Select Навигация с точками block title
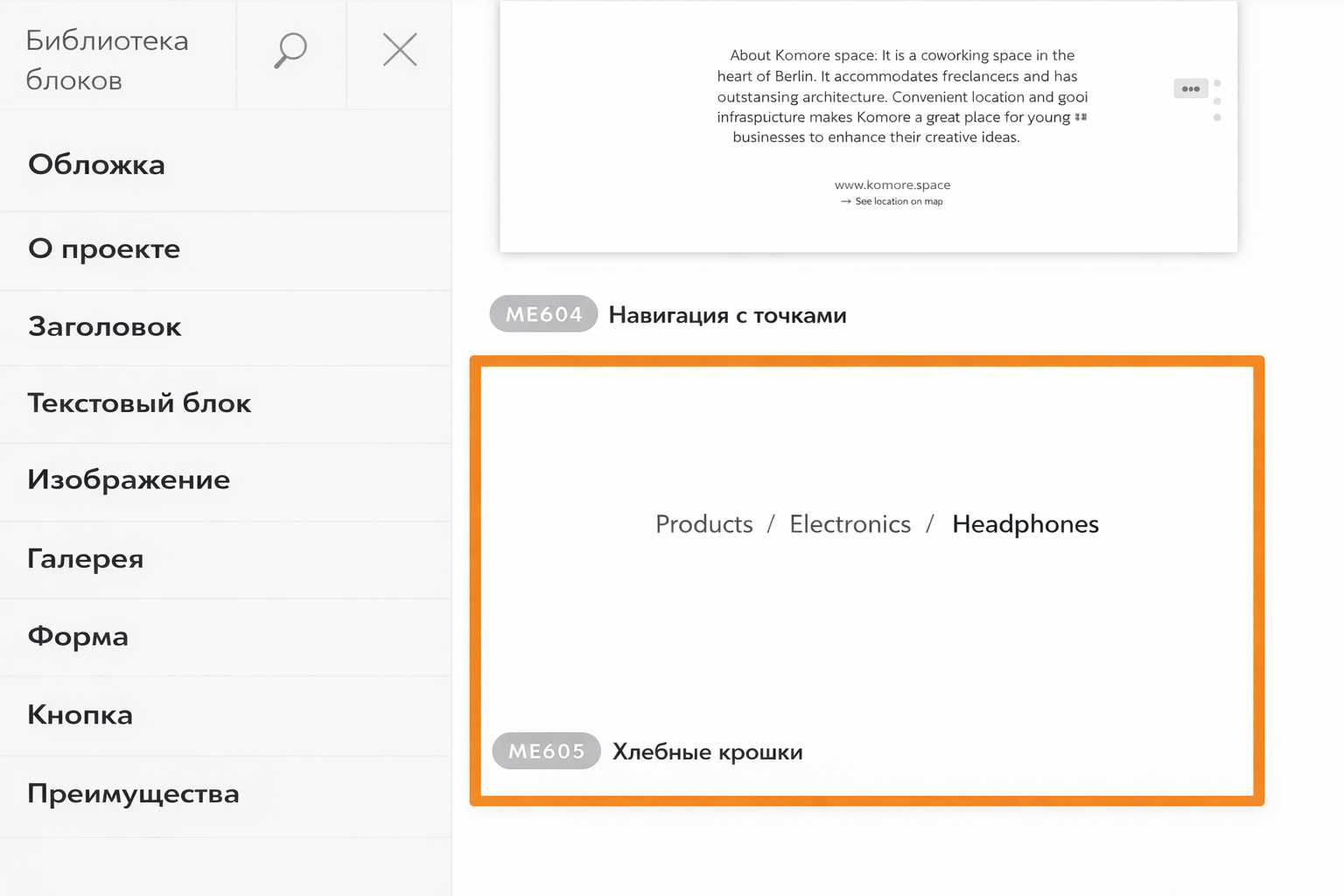Viewport: 1344px width, 896px height. tap(727, 315)
